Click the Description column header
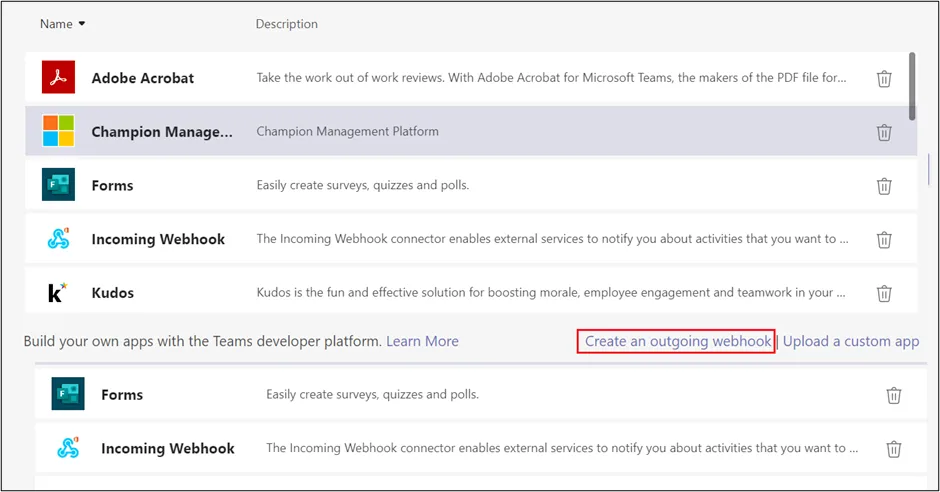Image resolution: width=940 pixels, height=492 pixels. [x=287, y=24]
